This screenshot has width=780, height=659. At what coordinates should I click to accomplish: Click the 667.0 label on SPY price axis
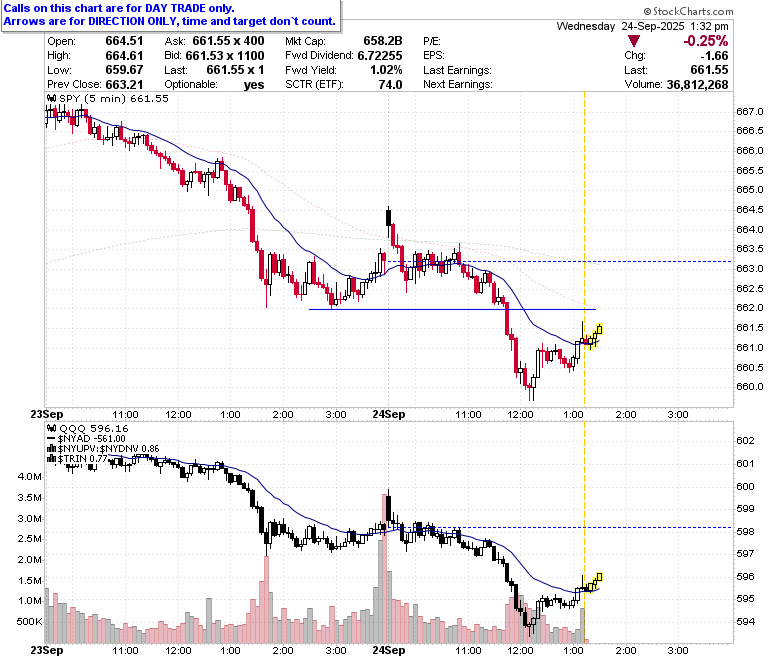750,111
